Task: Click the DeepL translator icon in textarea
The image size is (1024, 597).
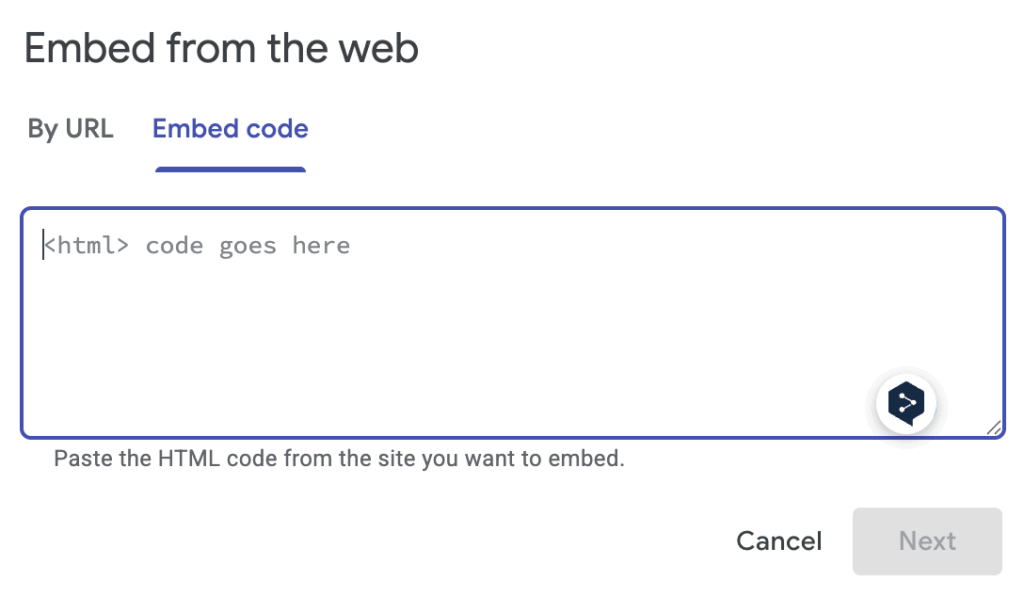Action: point(906,404)
